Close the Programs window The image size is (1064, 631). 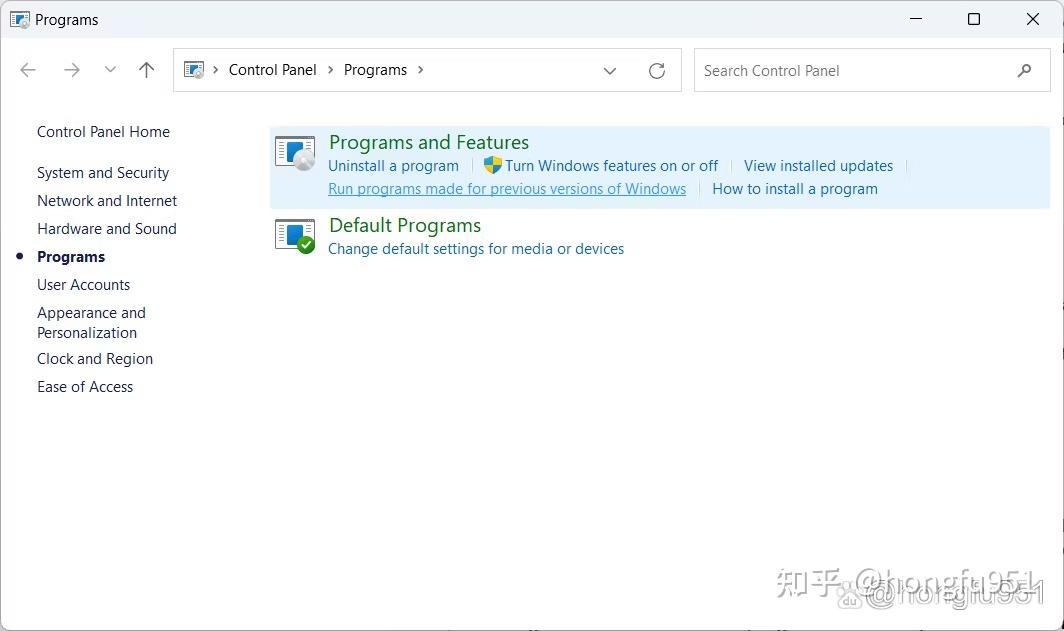pyautogui.click(x=1033, y=19)
